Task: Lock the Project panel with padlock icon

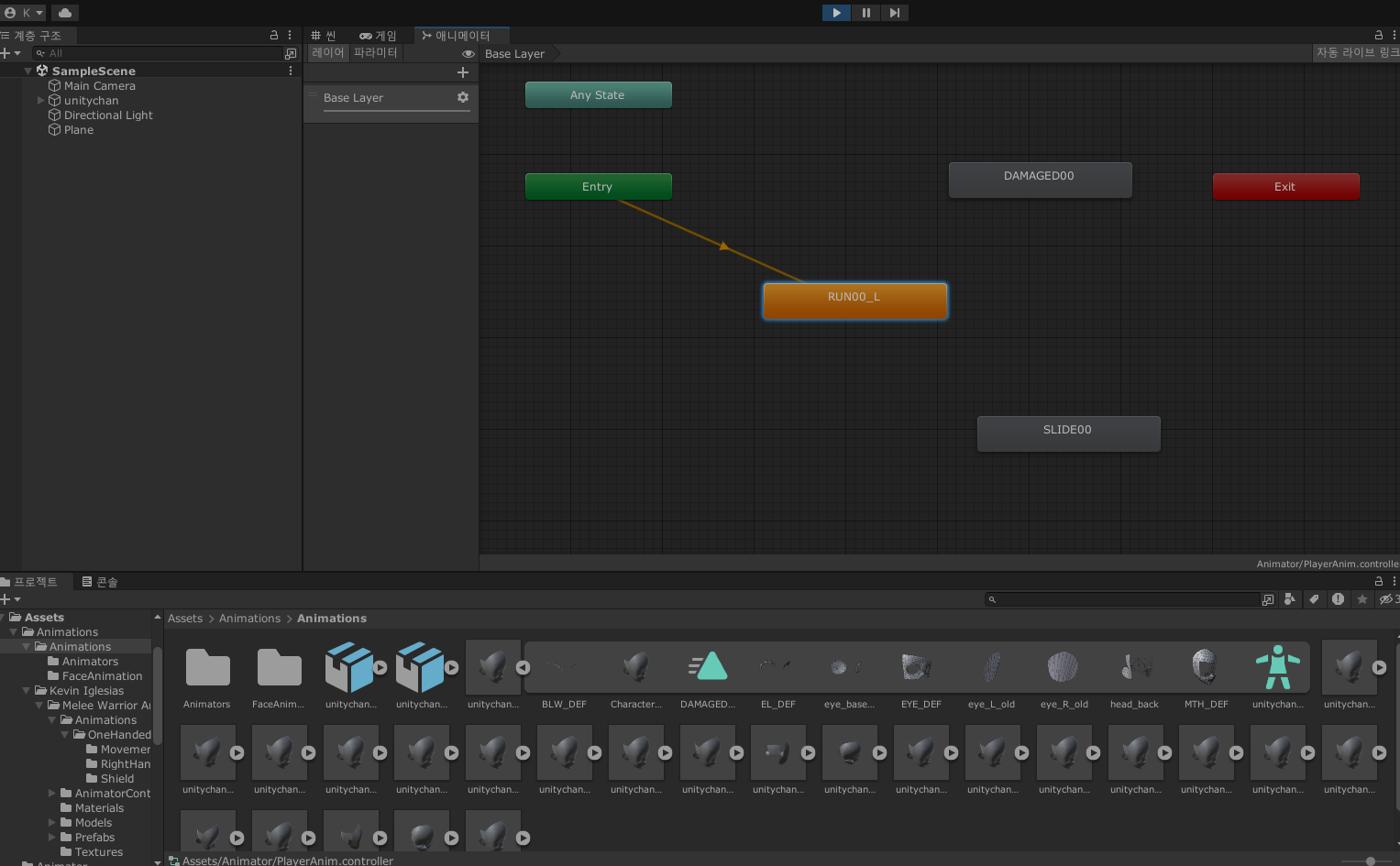Action: coord(1378,581)
